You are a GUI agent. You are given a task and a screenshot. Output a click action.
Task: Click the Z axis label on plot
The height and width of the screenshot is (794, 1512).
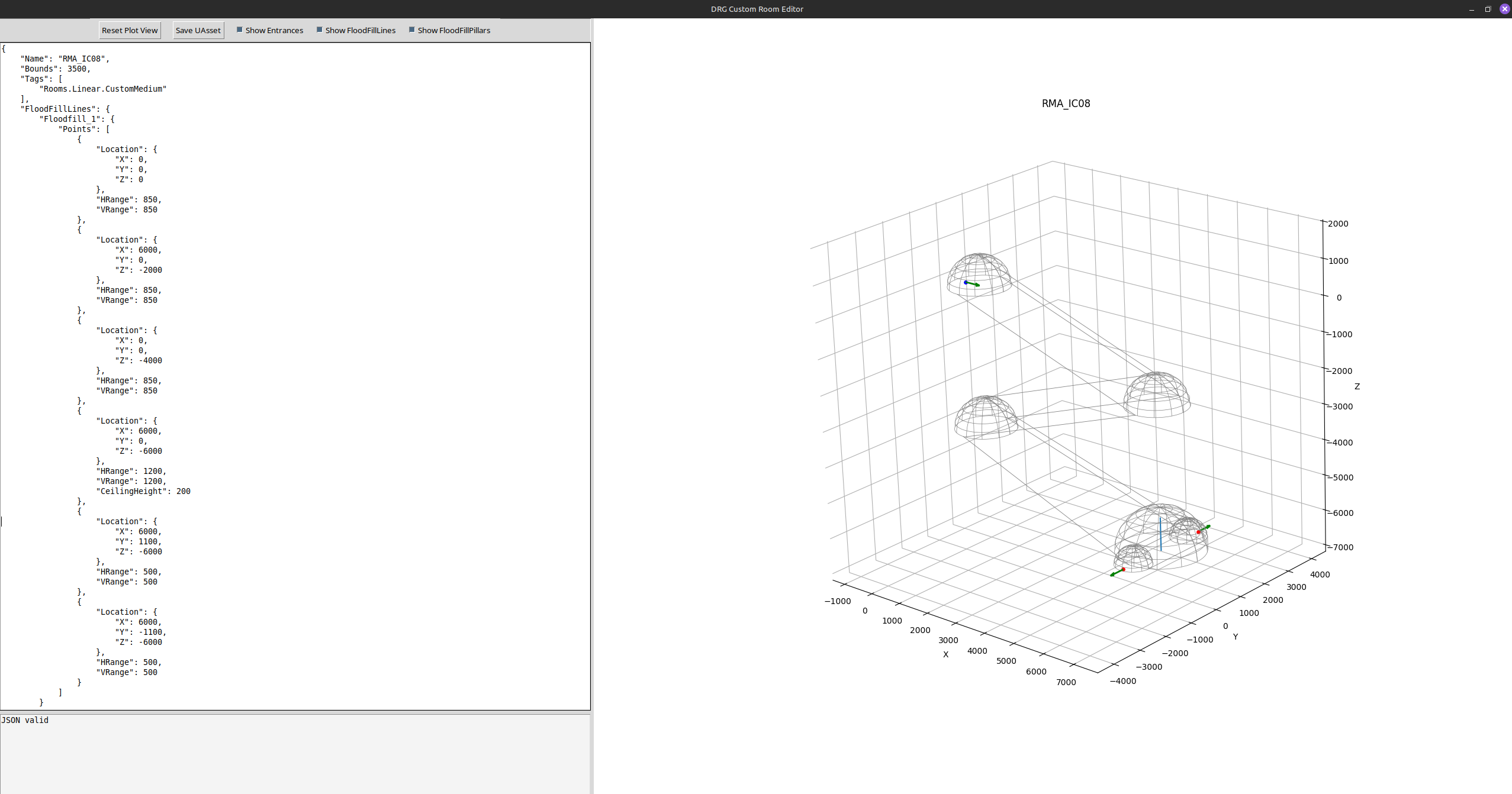pyautogui.click(x=1357, y=386)
